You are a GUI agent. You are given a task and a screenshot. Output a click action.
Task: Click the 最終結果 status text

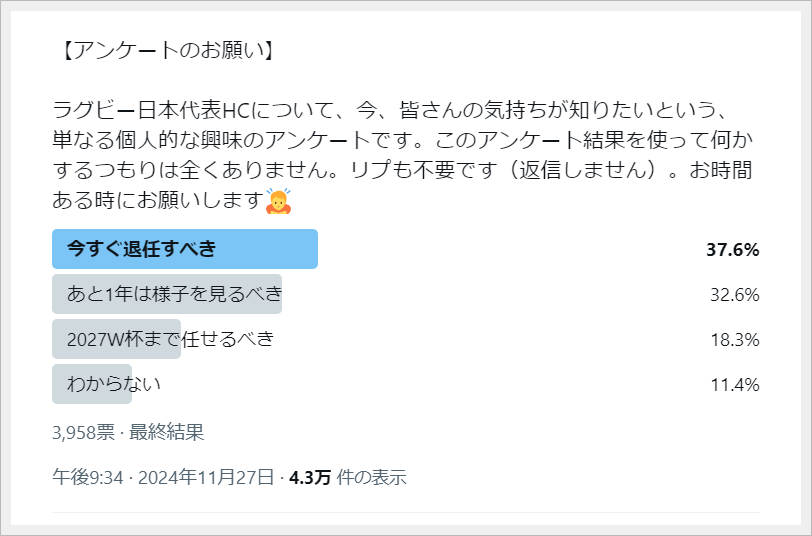(x=166, y=432)
